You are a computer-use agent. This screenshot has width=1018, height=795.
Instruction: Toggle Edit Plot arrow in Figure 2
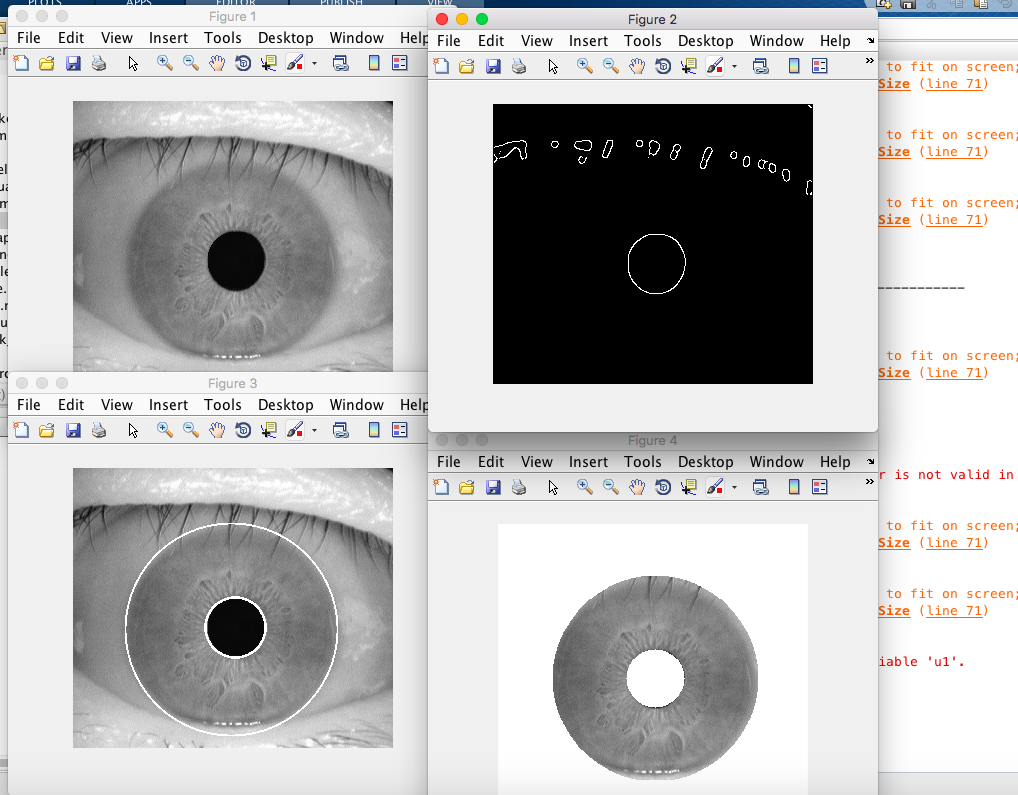(553, 66)
